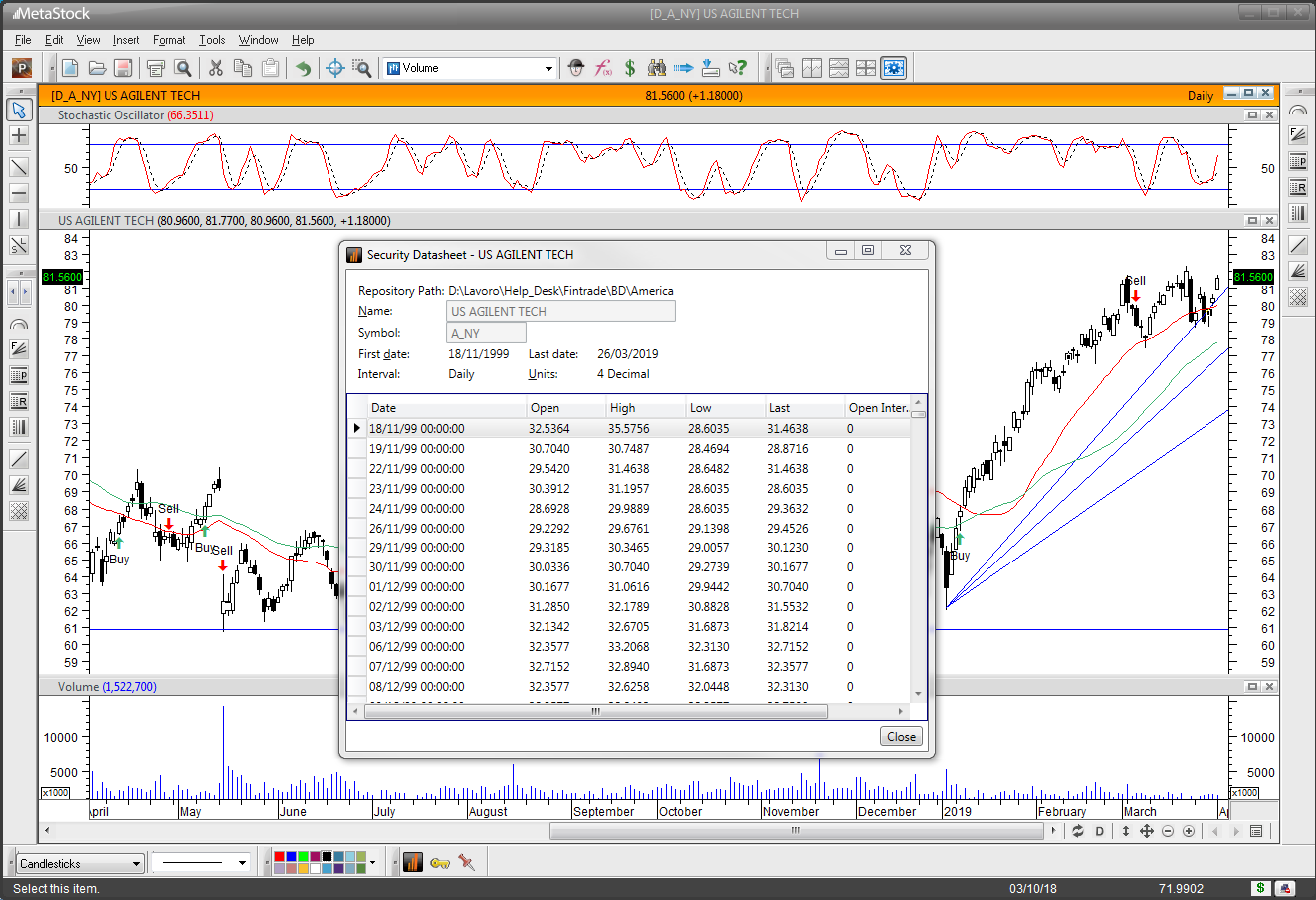Open the Indicator Builder f(x) icon

602,68
